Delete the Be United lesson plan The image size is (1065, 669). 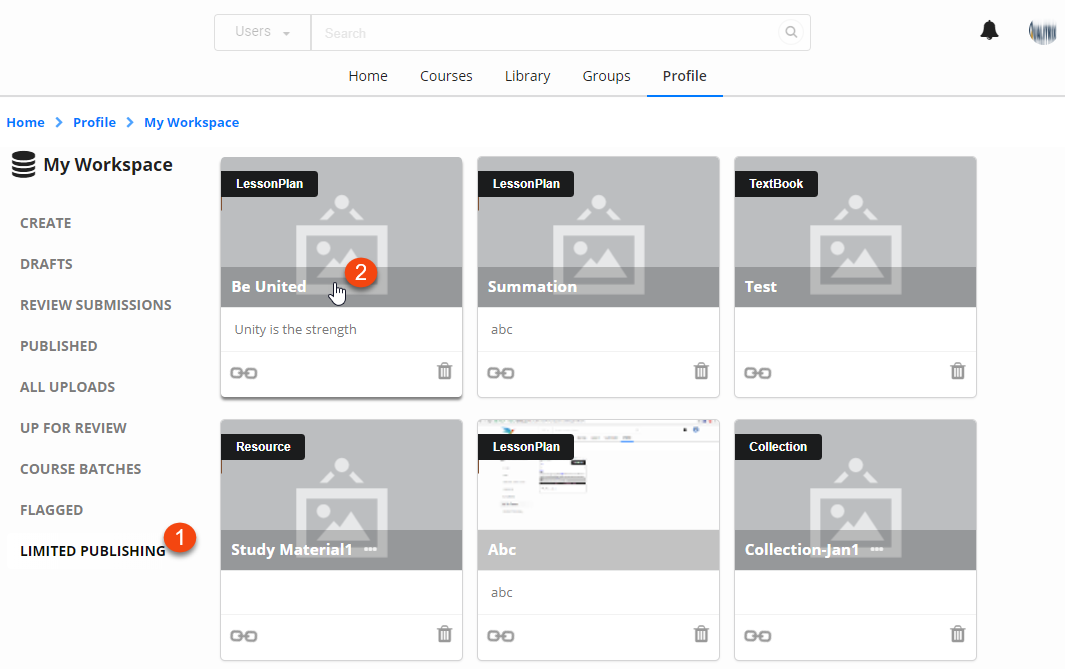tap(445, 372)
